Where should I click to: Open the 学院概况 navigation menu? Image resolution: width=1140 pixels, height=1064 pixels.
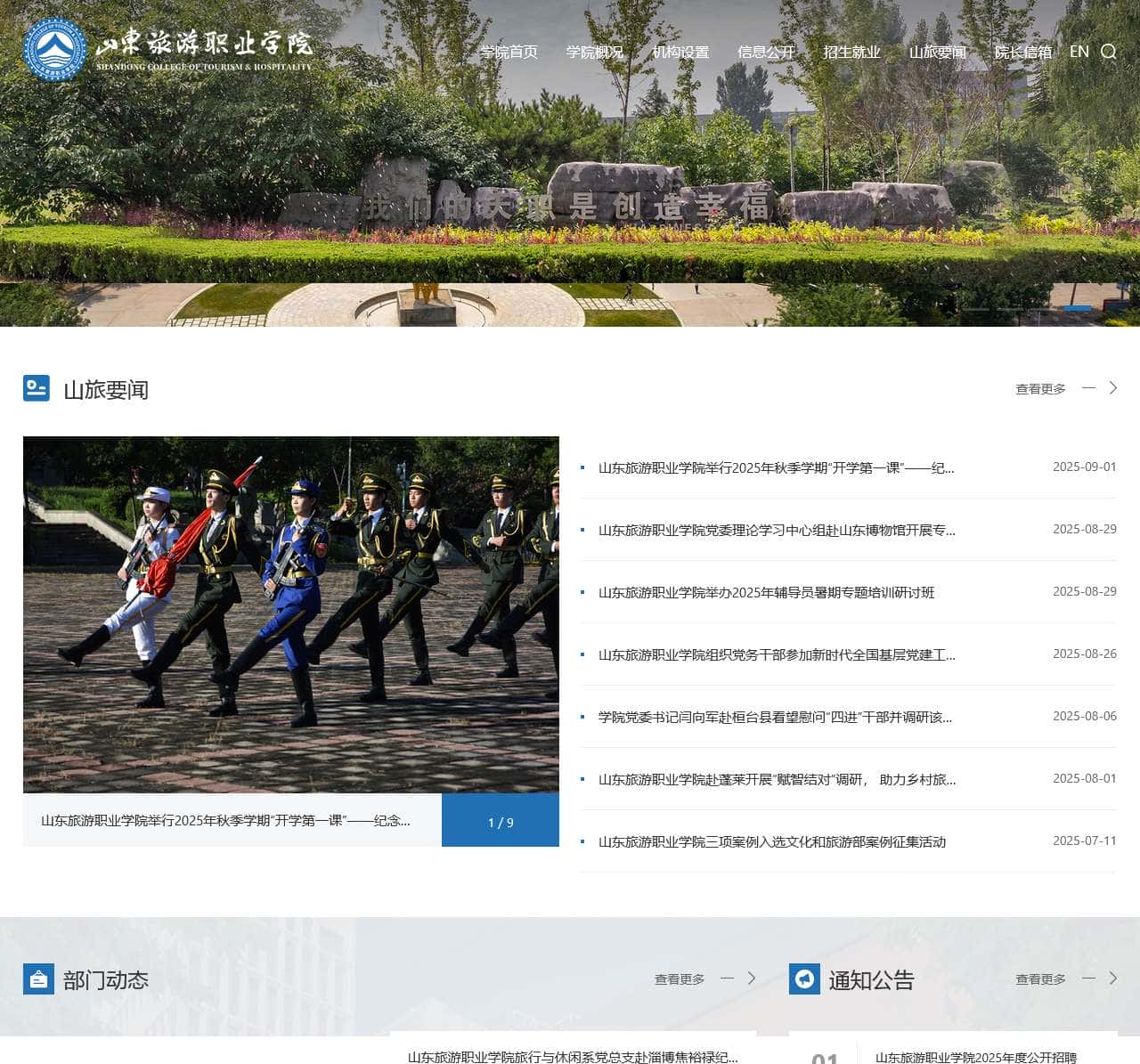[x=594, y=53]
